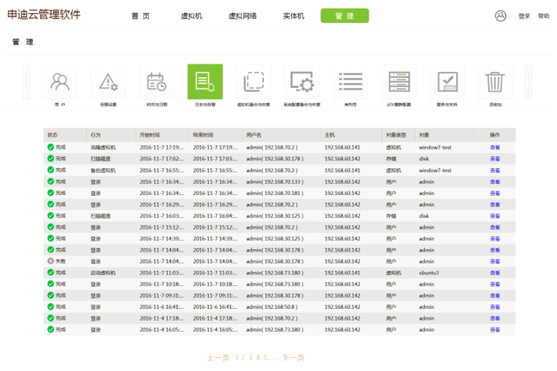Open the checkmark license icon
Viewport: 557px width, 371px height.
[447, 82]
